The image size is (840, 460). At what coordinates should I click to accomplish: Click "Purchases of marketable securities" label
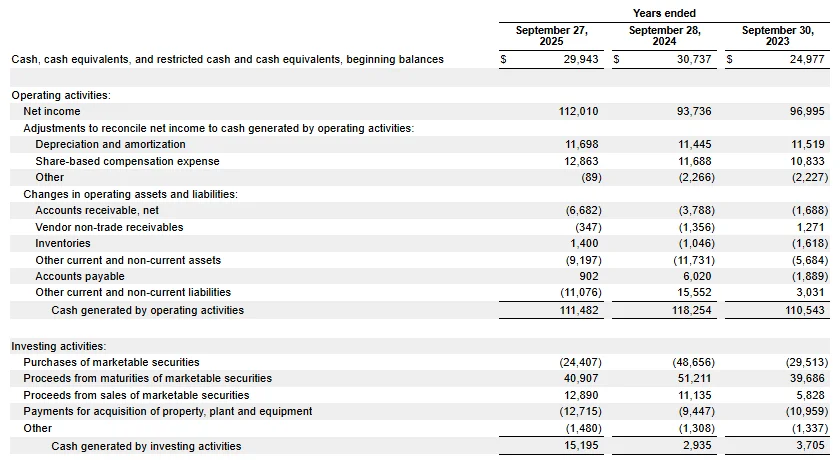(x=111, y=363)
